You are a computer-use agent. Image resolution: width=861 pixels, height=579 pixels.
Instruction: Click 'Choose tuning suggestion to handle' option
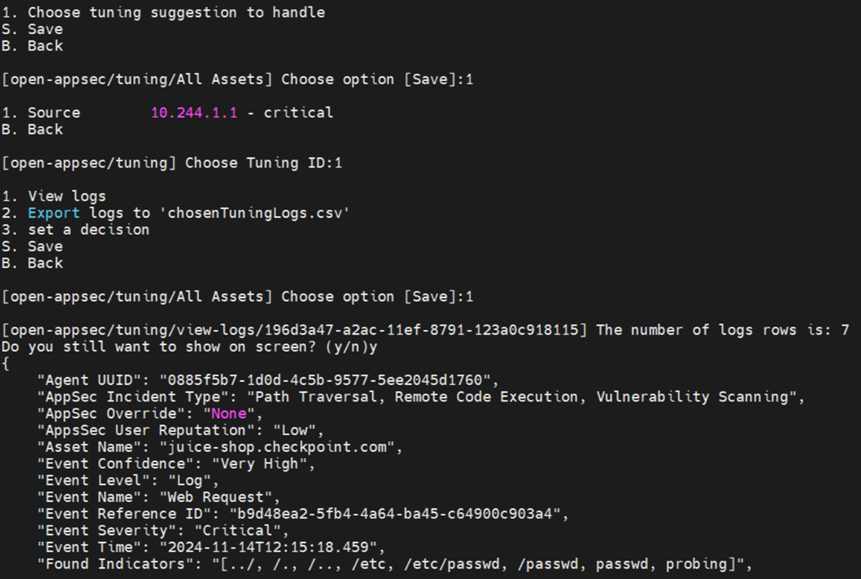175,12
